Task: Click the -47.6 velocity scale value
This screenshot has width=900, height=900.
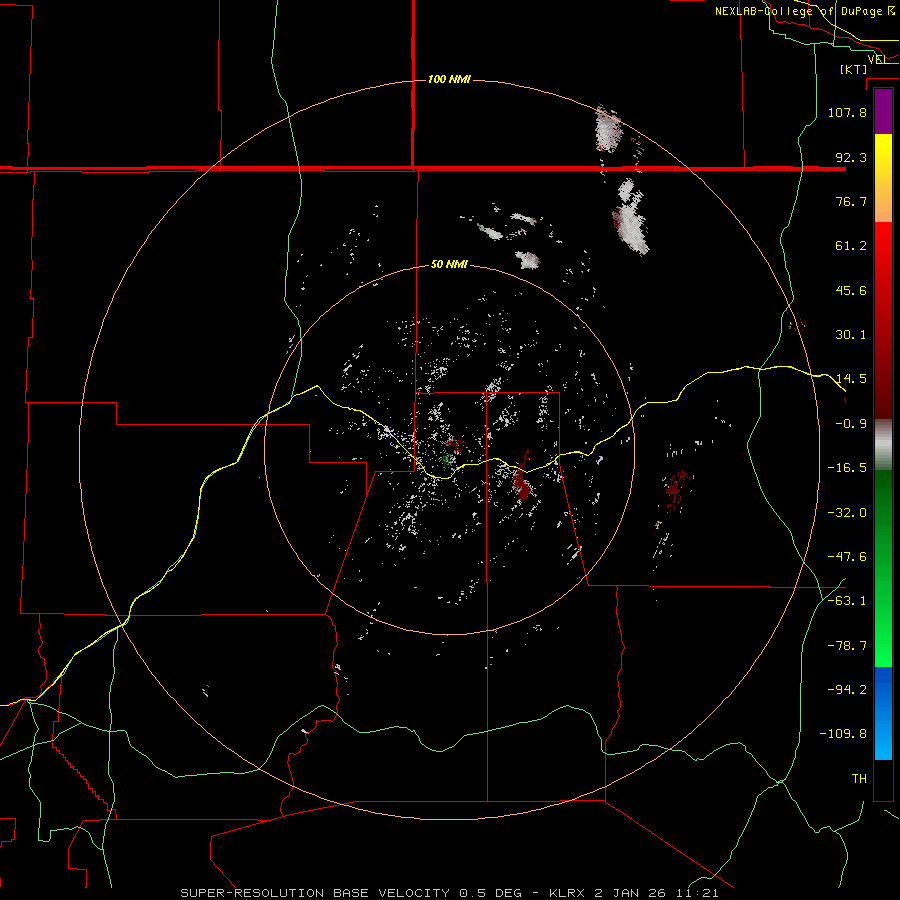Action: (x=847, y=557)
